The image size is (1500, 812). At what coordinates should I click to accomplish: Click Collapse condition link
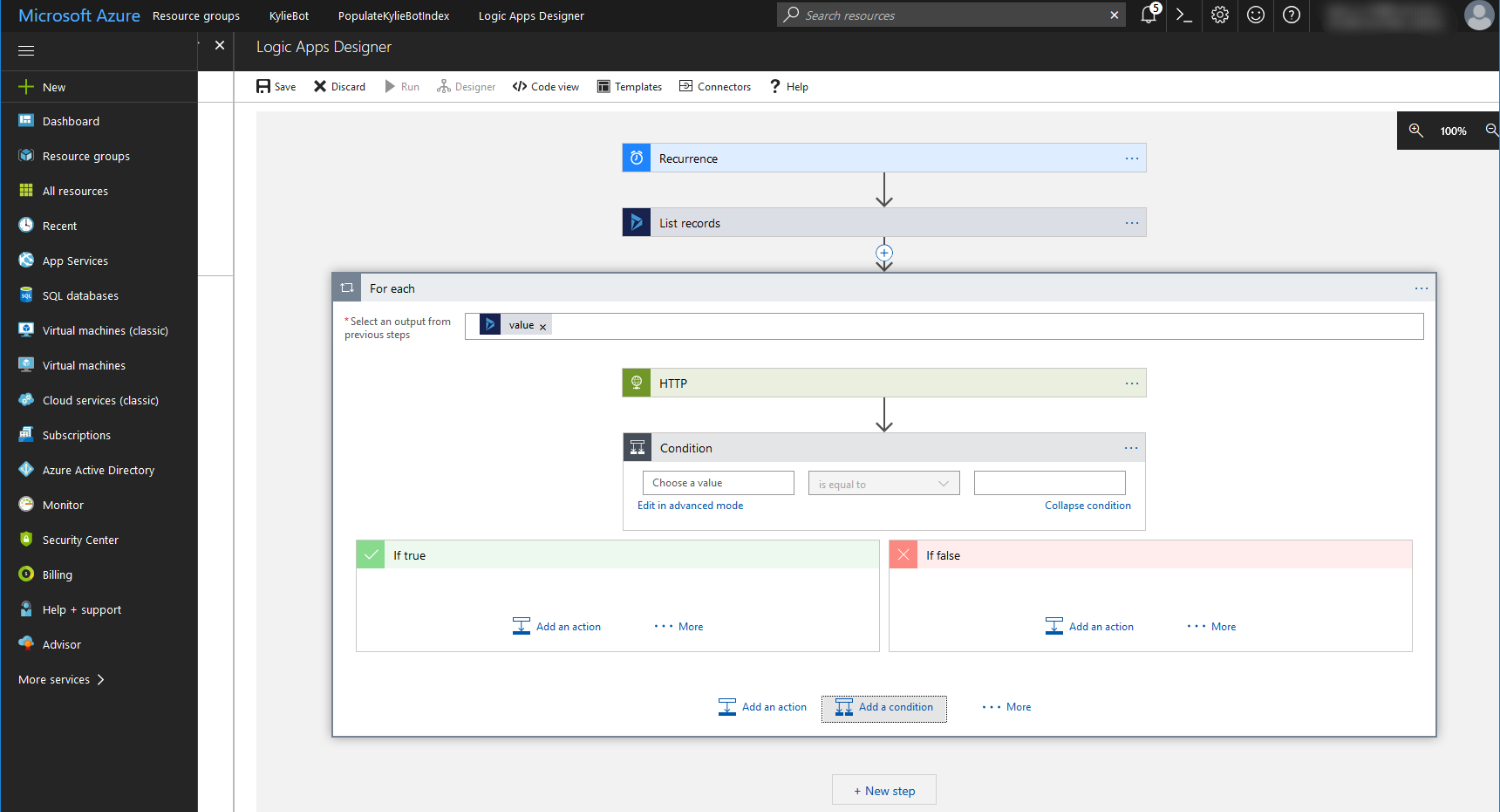coord(1088,506)
